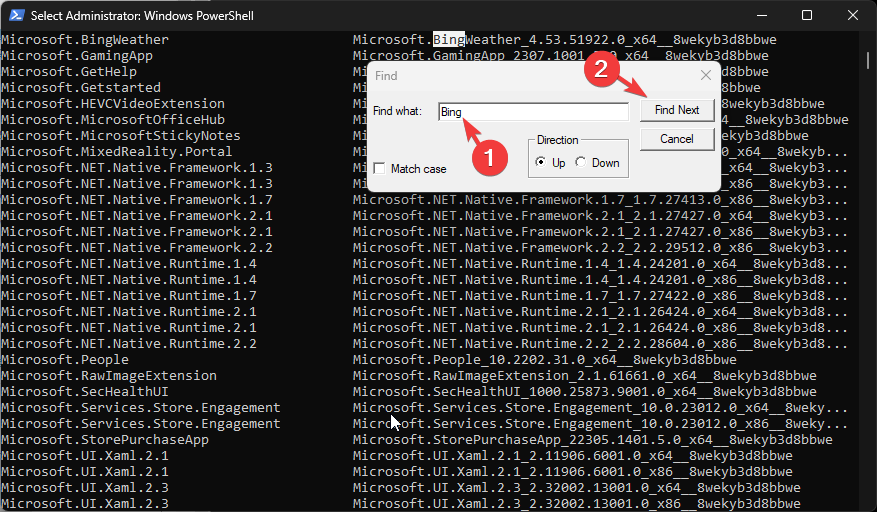This screenshot has width=877, height=512.
Task: Click Microsoft.SecHealthUI_1000.25873.9001.0_x64 package name
Action: click(x=585, y=392)
